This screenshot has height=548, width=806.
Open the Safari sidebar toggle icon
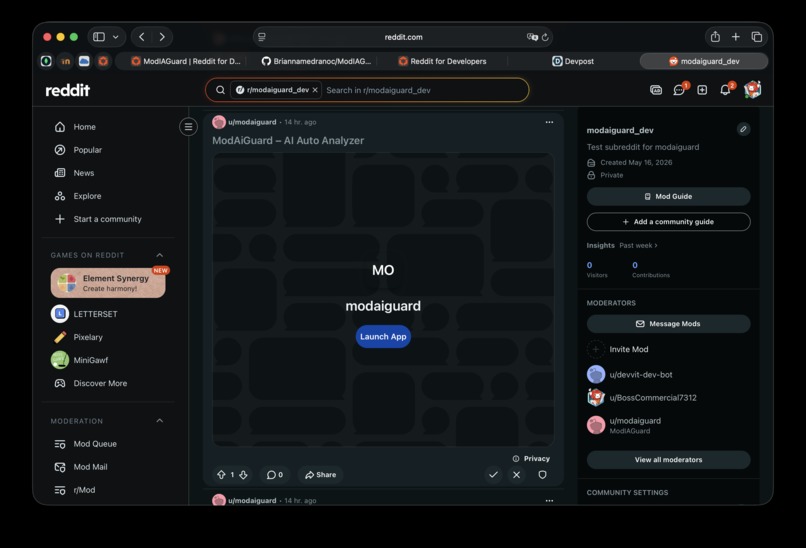click(x=99, y=37)
